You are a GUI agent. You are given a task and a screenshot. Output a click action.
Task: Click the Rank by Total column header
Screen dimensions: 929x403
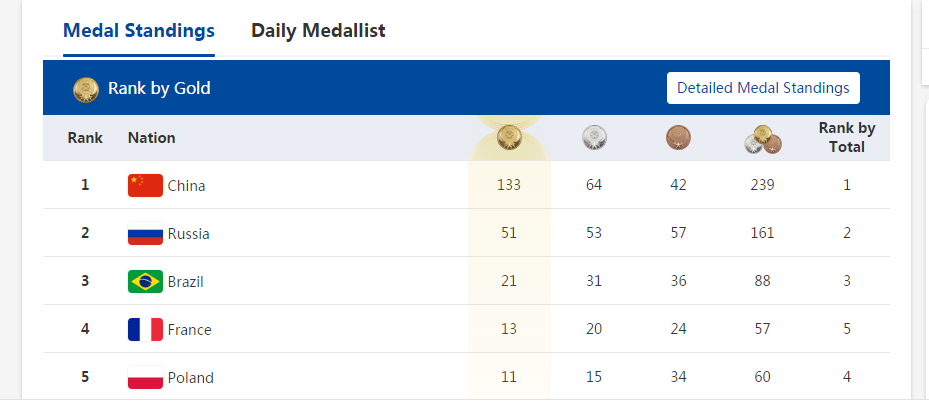(847, 137)
